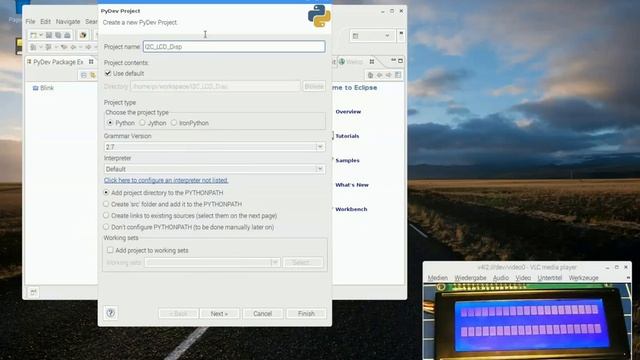Select the Jython project type radio

[142, 122]
